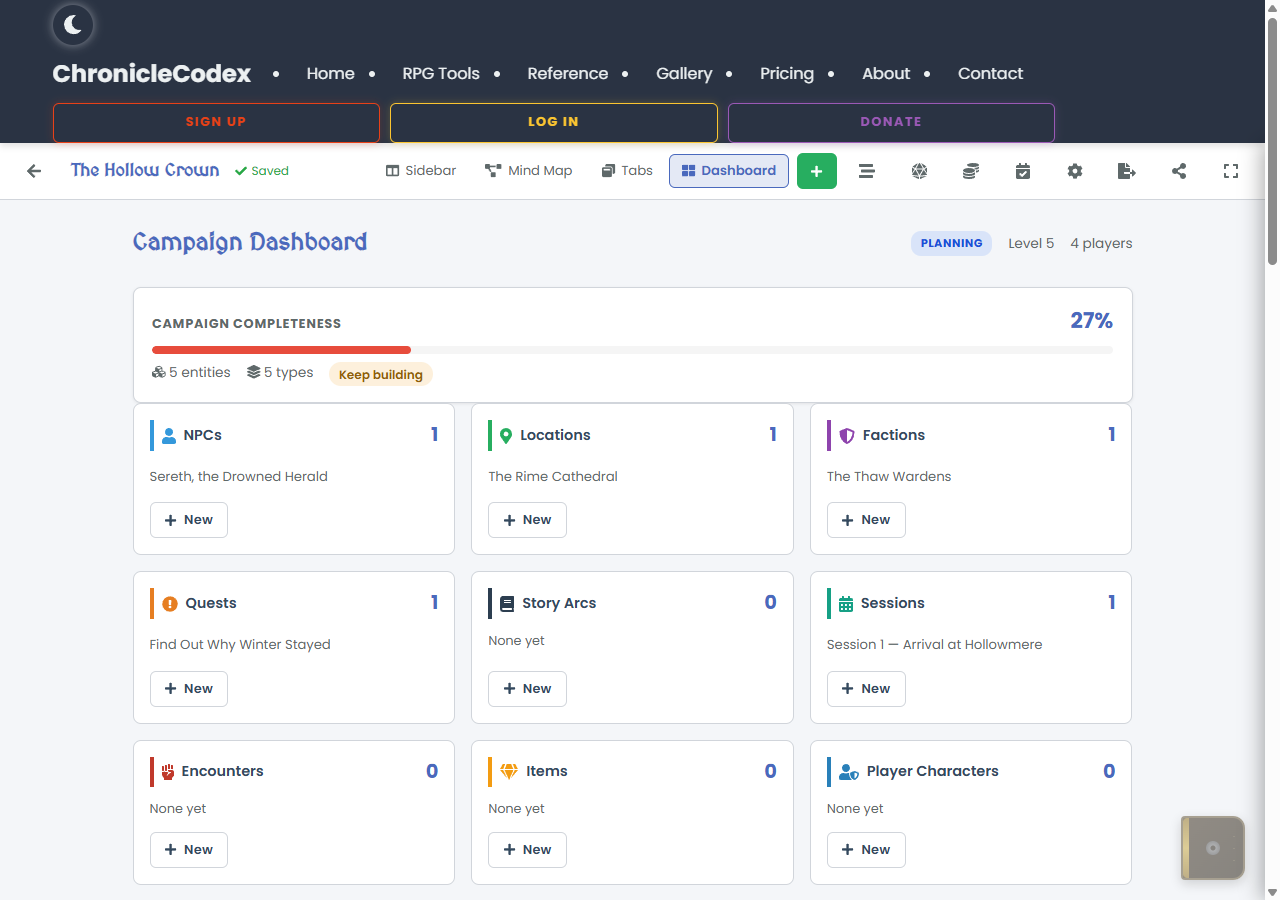Screen dimensions: 1280x900
Task: Open the RPG Tools menu item
Action: tap(441, 73)
